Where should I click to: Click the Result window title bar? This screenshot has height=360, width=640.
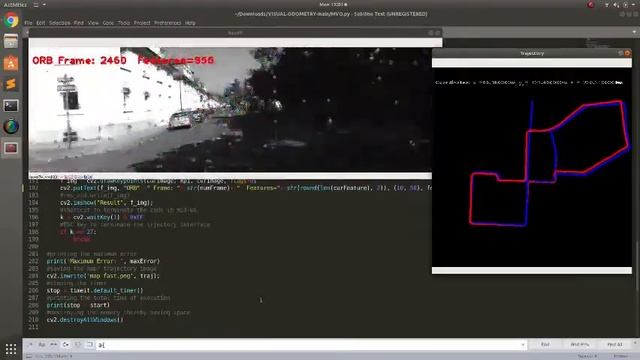pyautogui.click(x=235, y=33)
